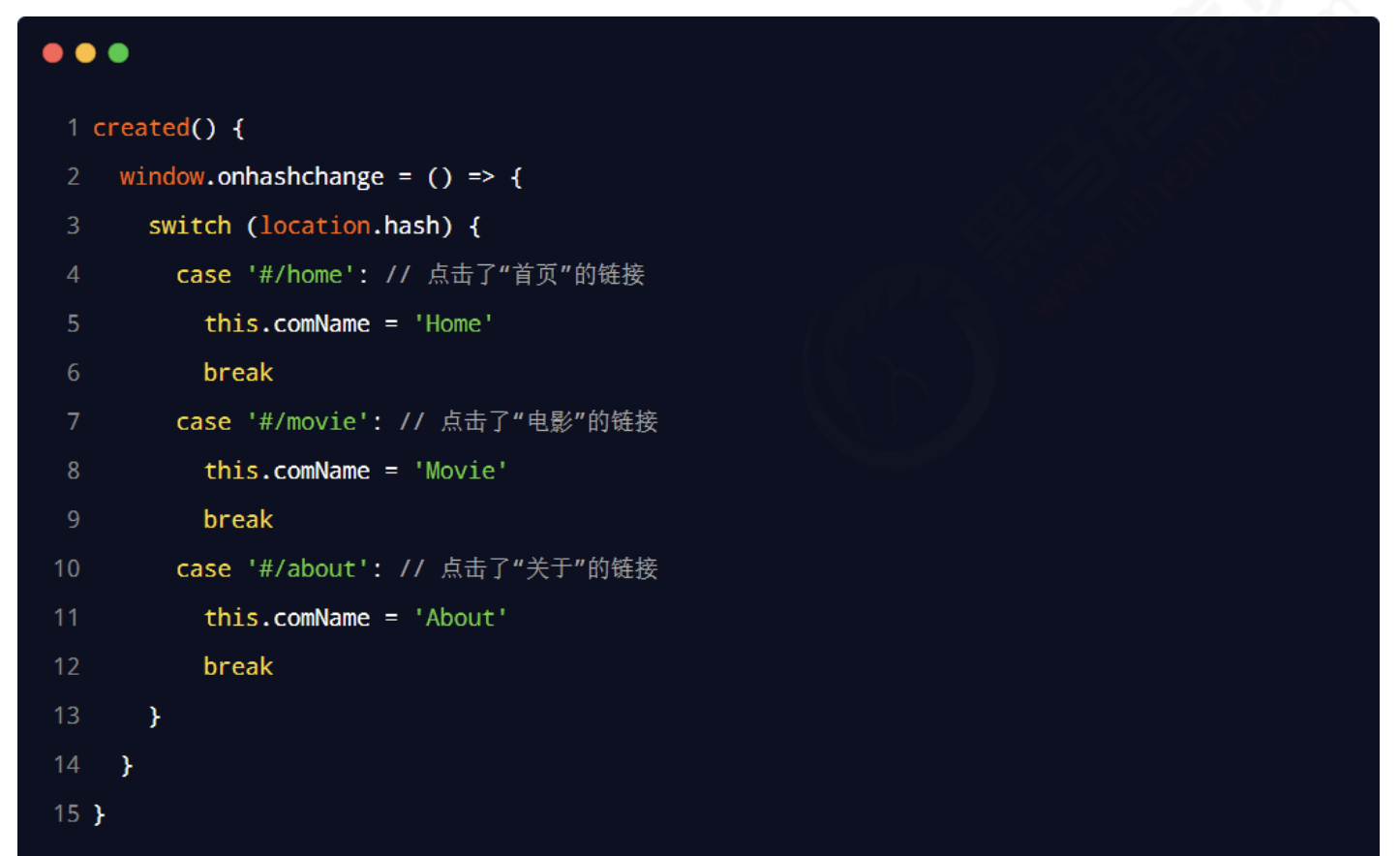Click the red close dot
Image resolution: width=1400 pixels, height=856 pixels.
click(53, 53)
